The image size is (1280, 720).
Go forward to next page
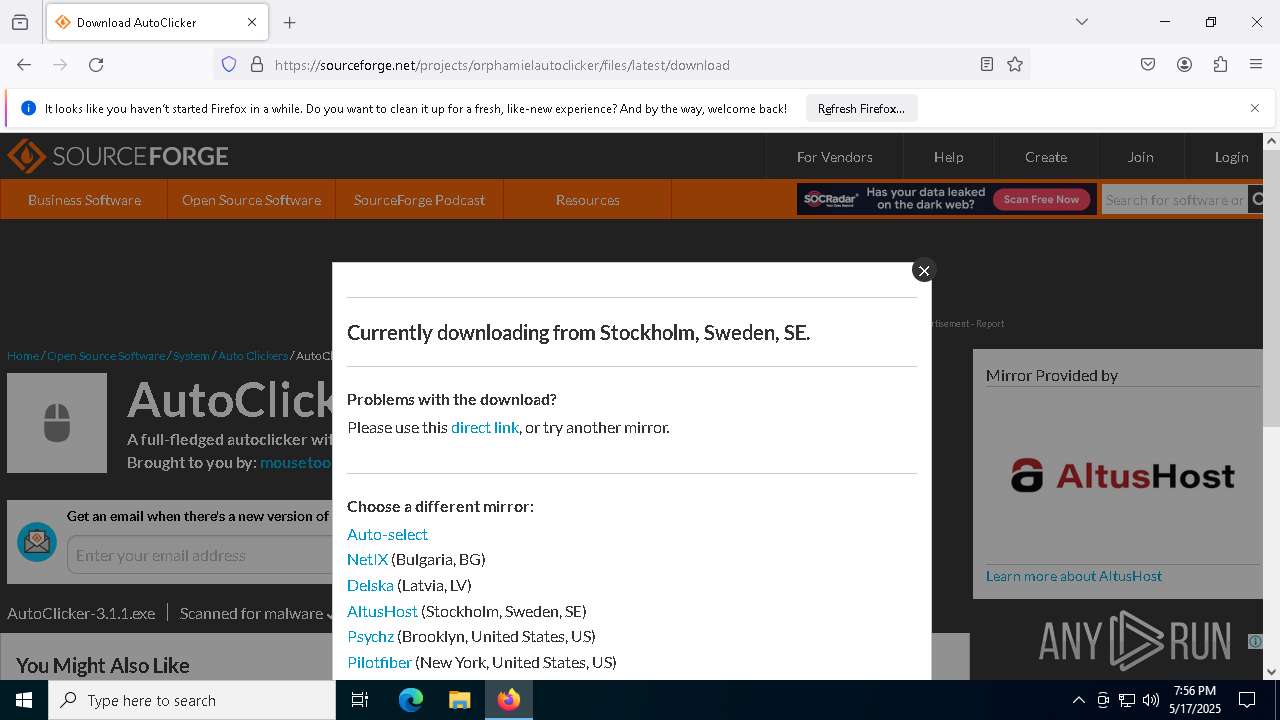click(60, 65)
